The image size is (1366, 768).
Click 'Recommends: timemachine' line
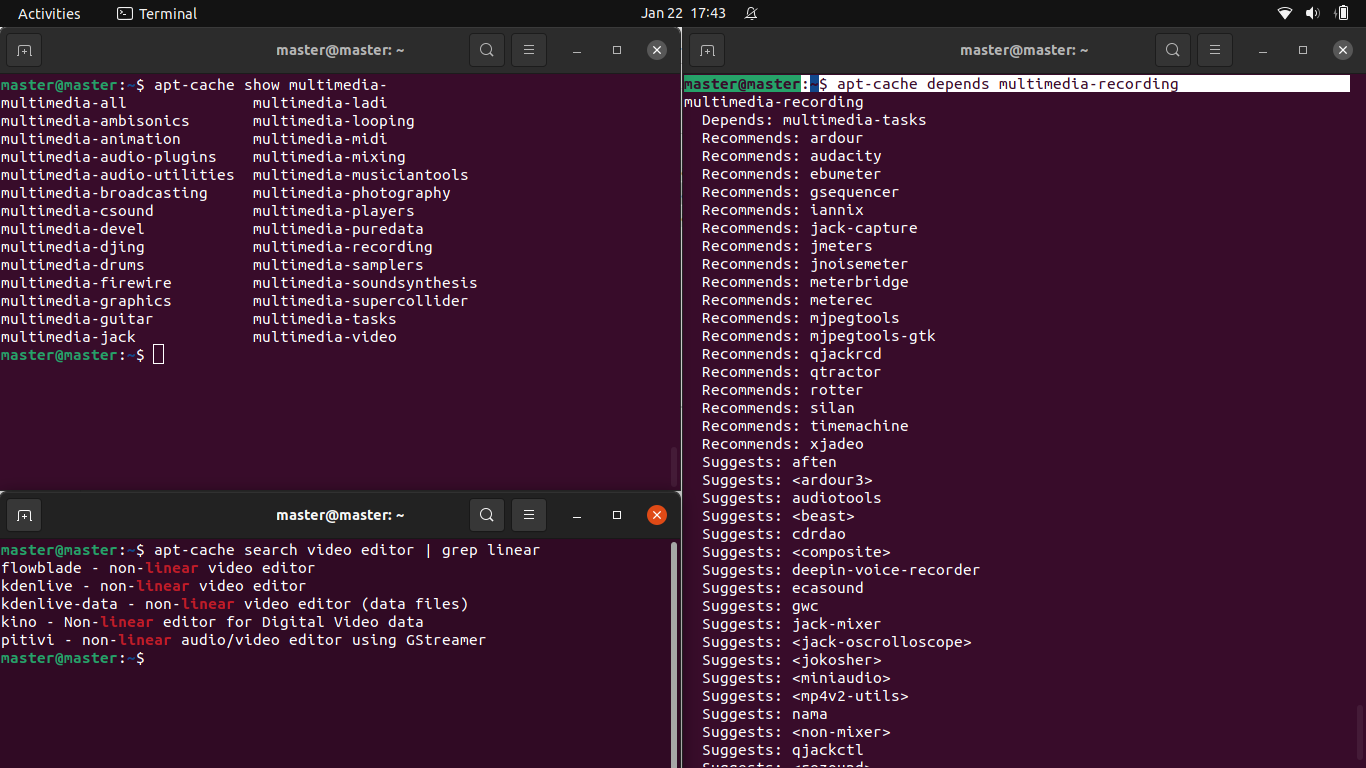point(805,426)
